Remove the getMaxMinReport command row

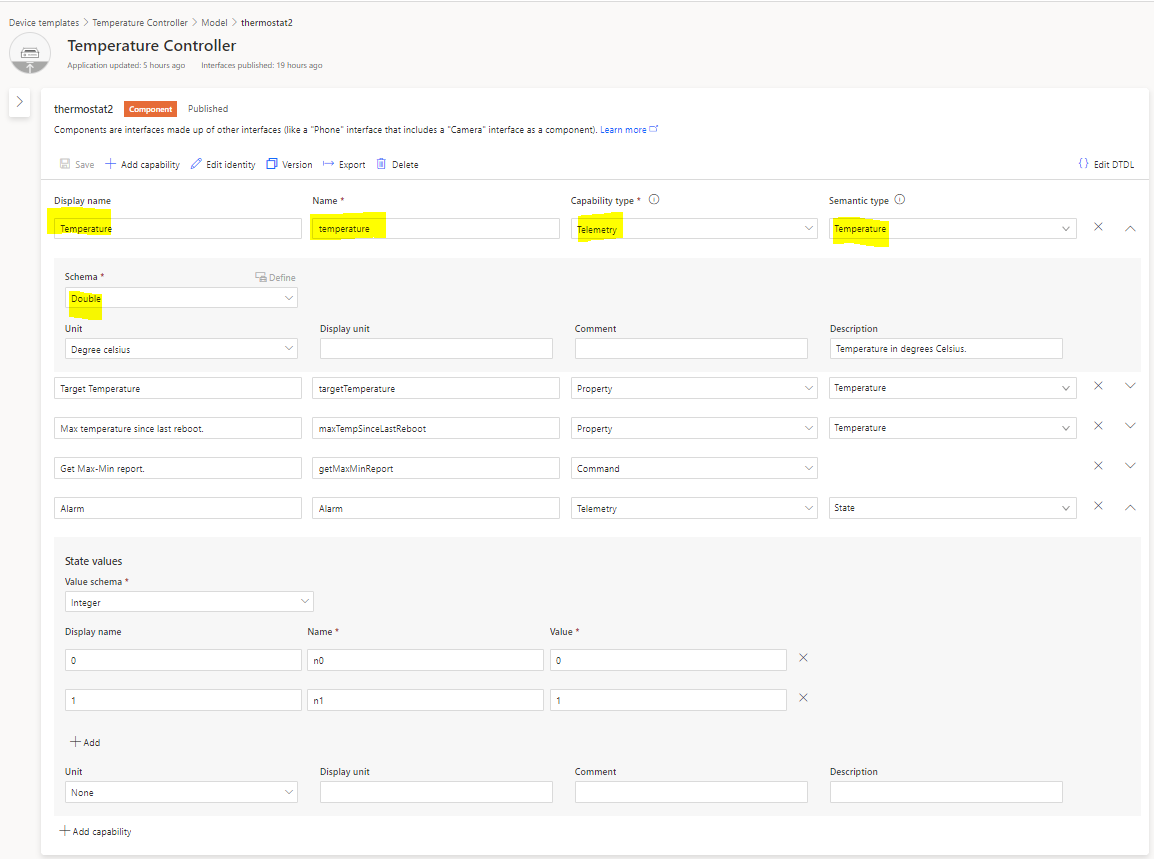pyautogui.click(x=1098, y=465)
